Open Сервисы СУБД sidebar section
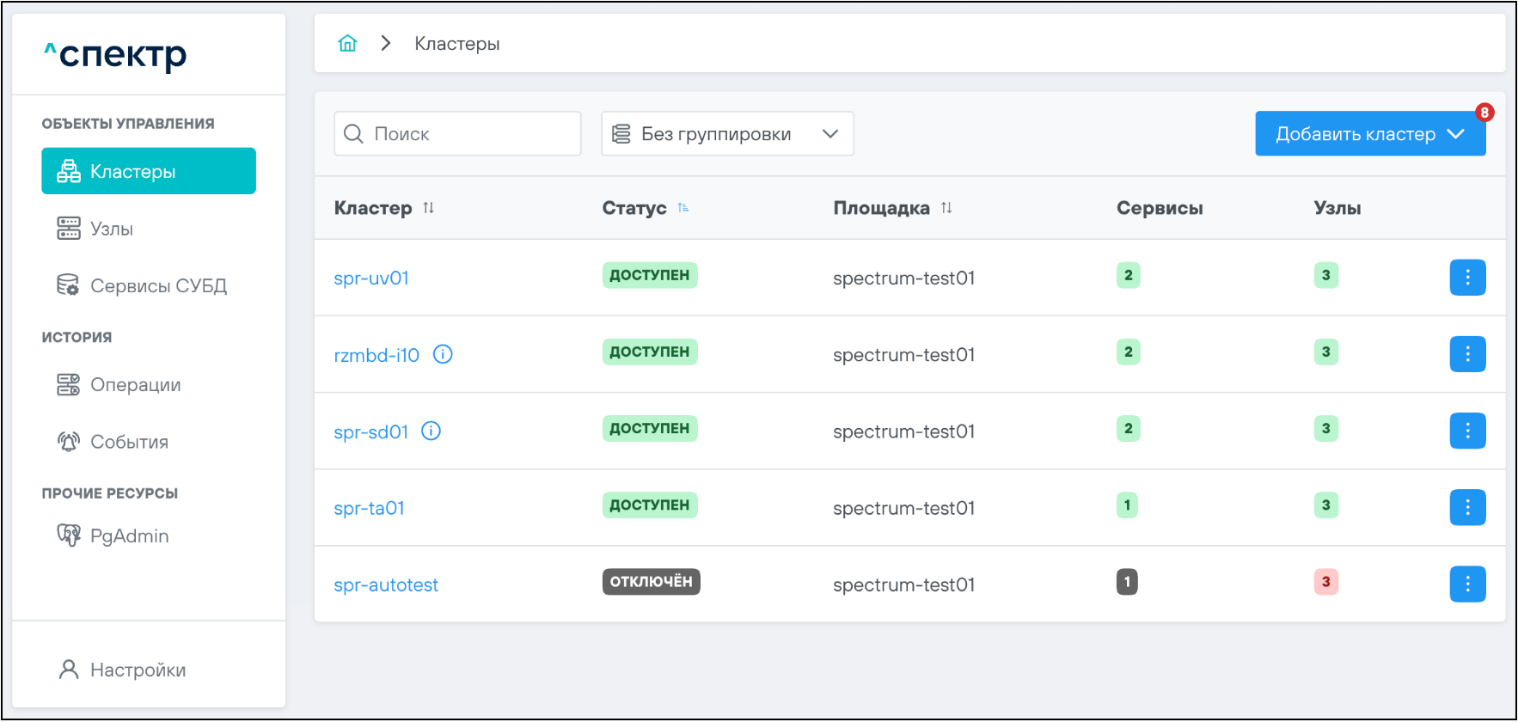The height and width of the screenshot is (722, 1518). coord(157,286)
